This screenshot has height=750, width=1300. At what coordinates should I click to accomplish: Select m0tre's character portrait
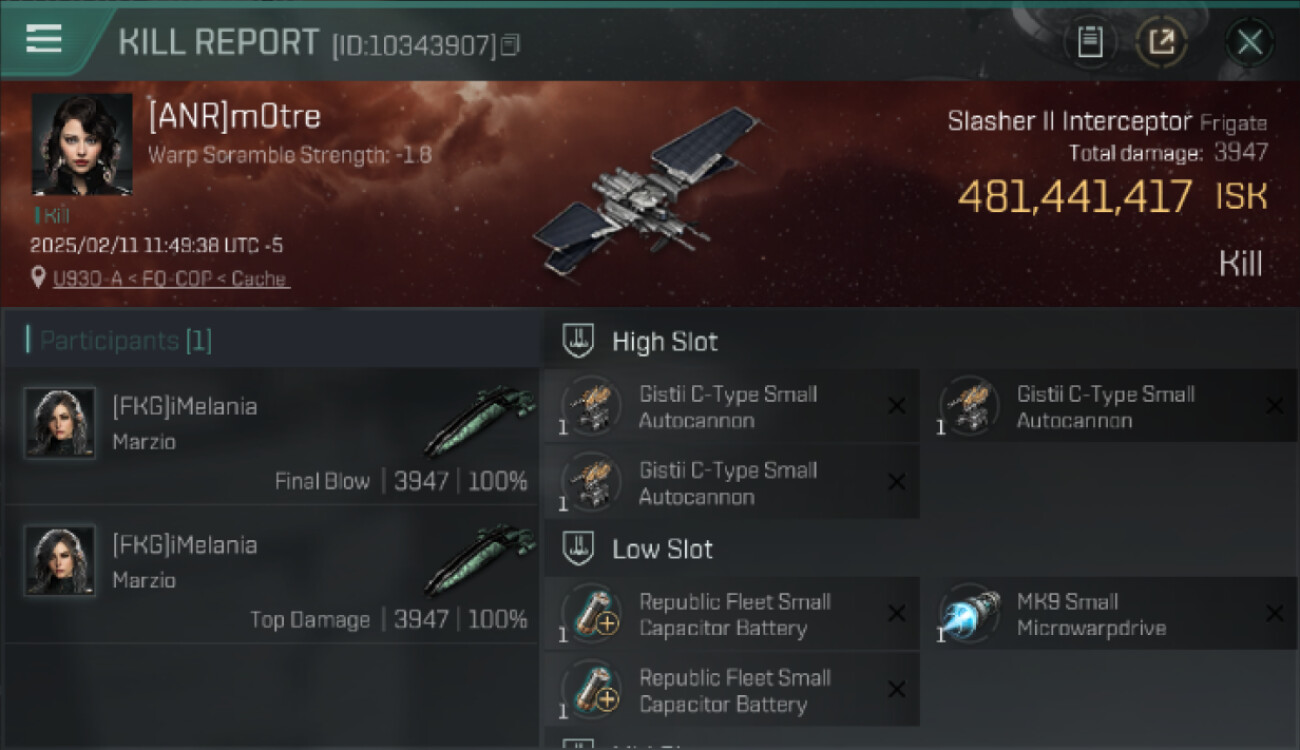pyautogui.click(x=82, y=144)
